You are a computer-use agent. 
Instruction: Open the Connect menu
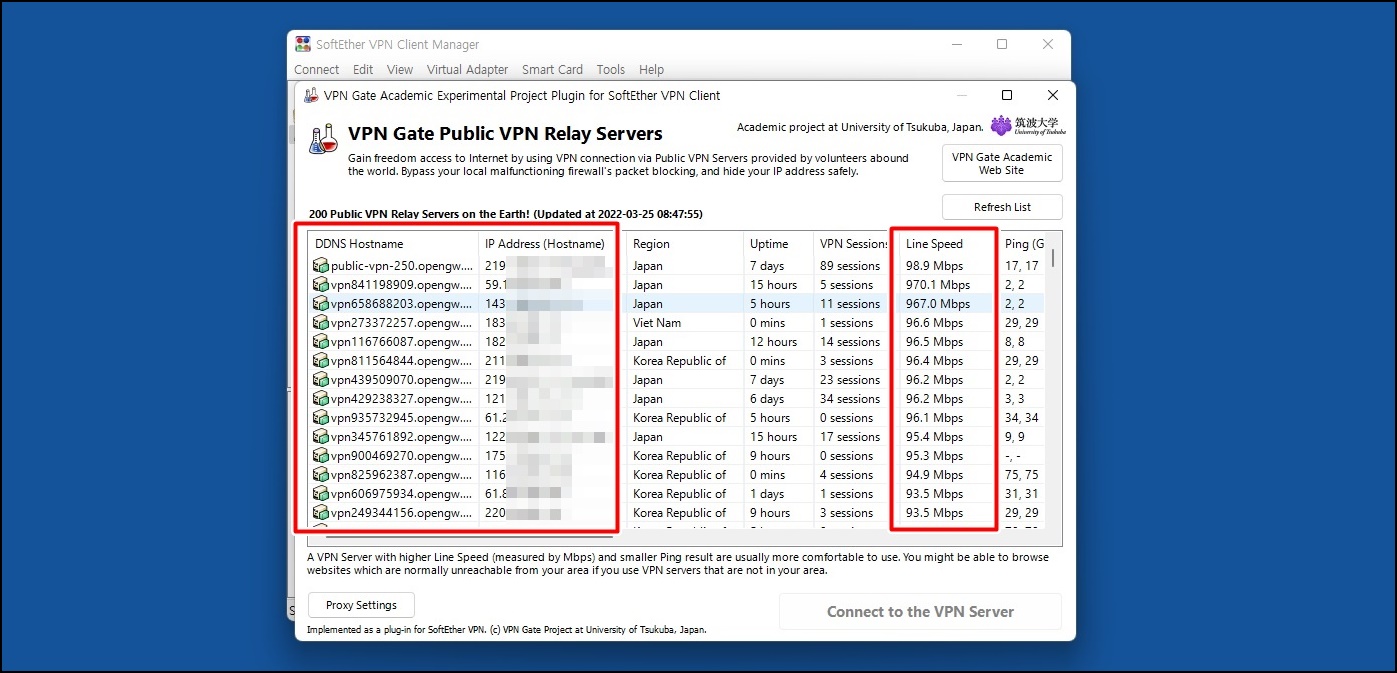(x=316, y=70)
